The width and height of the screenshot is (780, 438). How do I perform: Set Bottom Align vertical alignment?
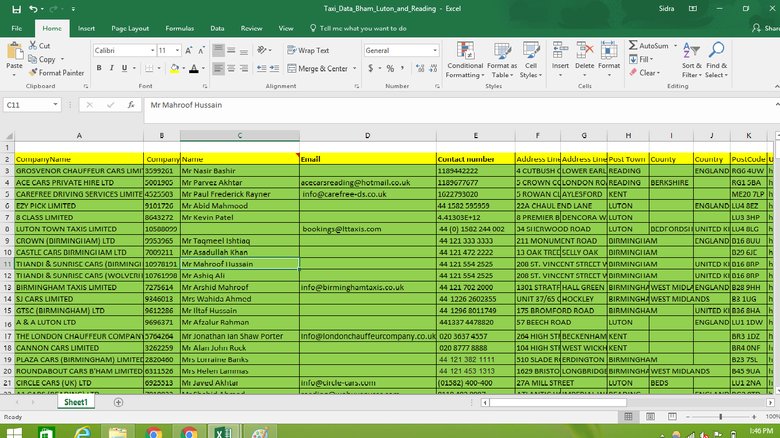244,50
